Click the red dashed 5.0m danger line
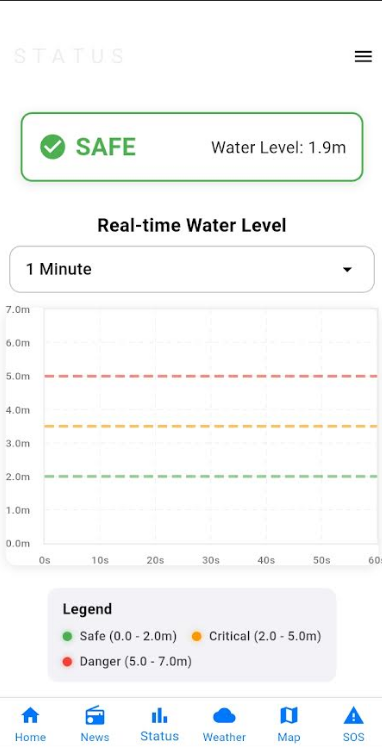 pyautogui.click(x=210, y=376)
